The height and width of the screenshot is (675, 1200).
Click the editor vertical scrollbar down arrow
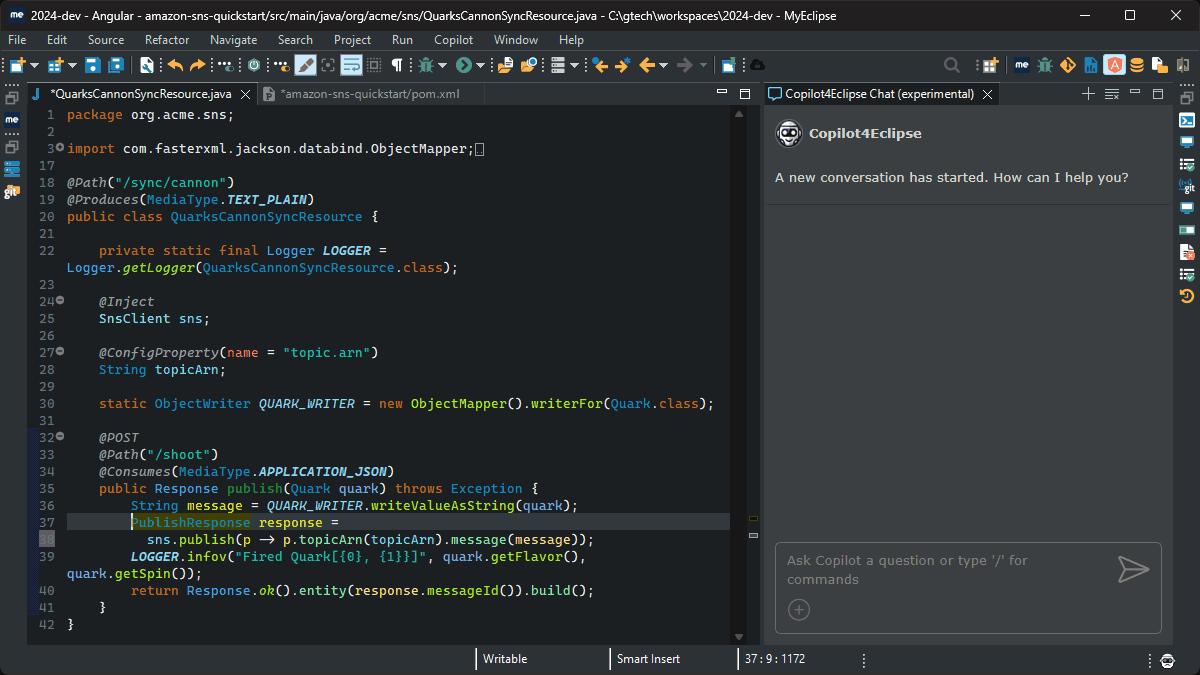(739, 636)
